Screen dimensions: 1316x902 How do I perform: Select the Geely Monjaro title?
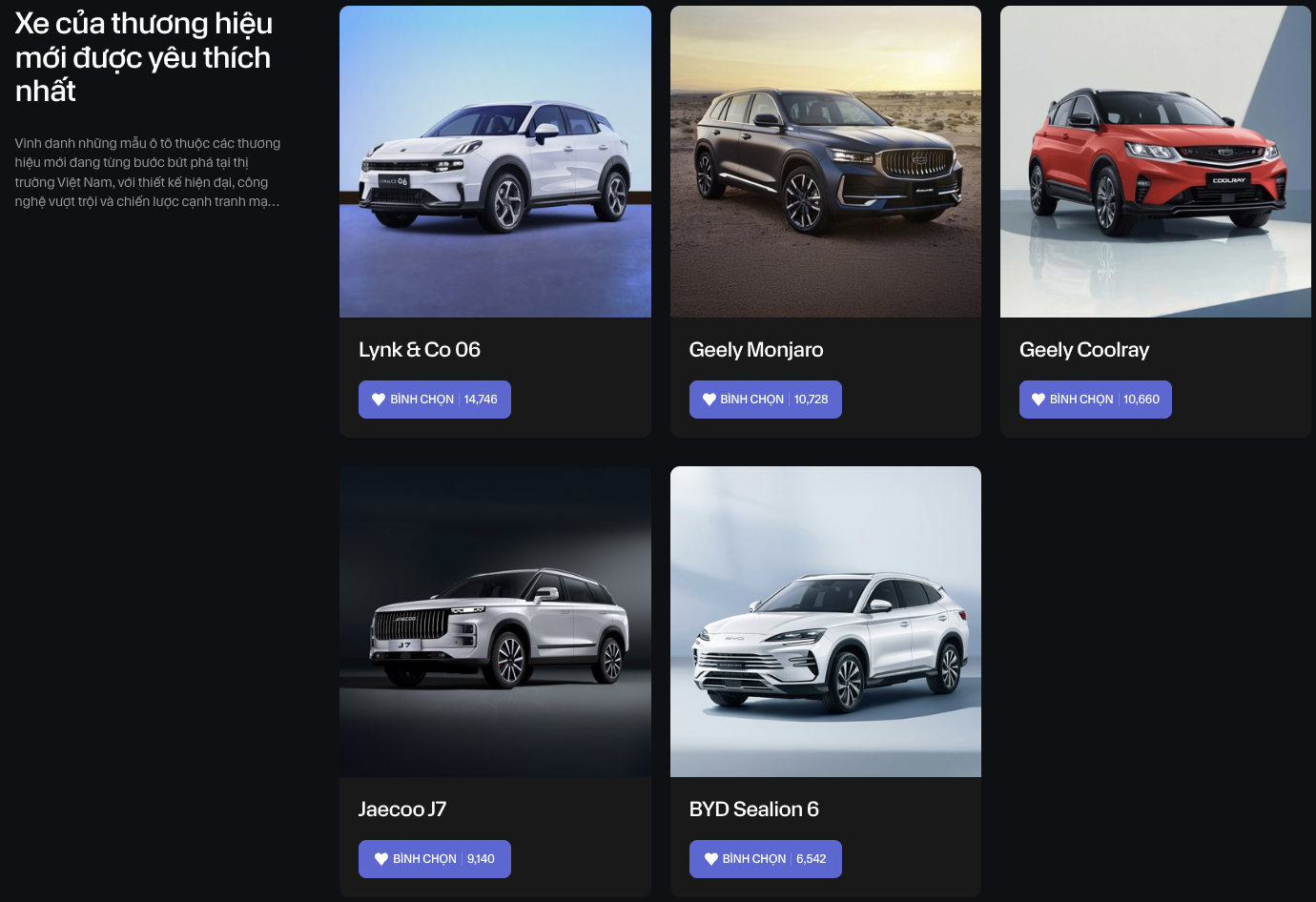(x=756, y=350)
